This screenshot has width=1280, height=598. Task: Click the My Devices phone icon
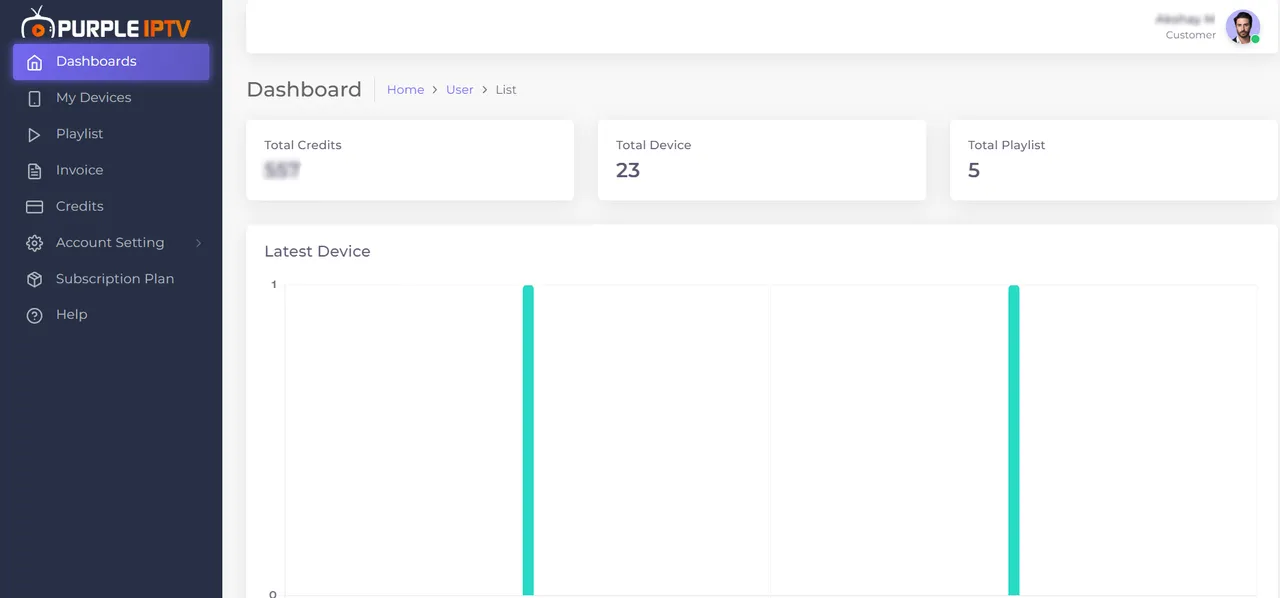pyautogui.click(x=35, y=98)
